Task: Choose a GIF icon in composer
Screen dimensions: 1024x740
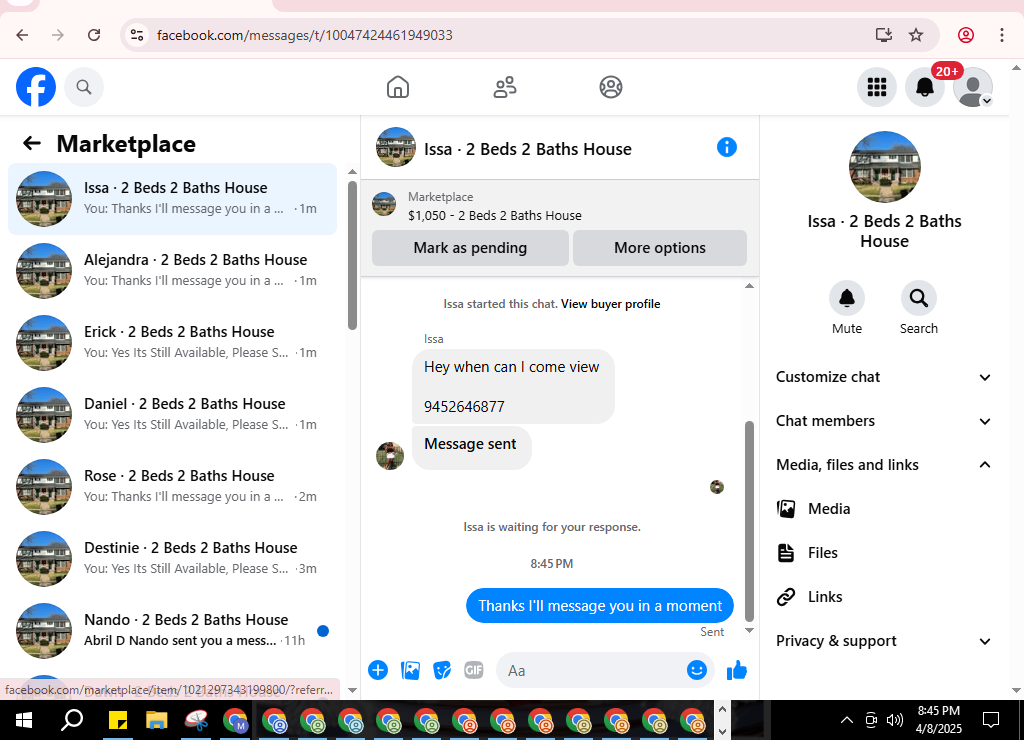Action: point(473,670)
